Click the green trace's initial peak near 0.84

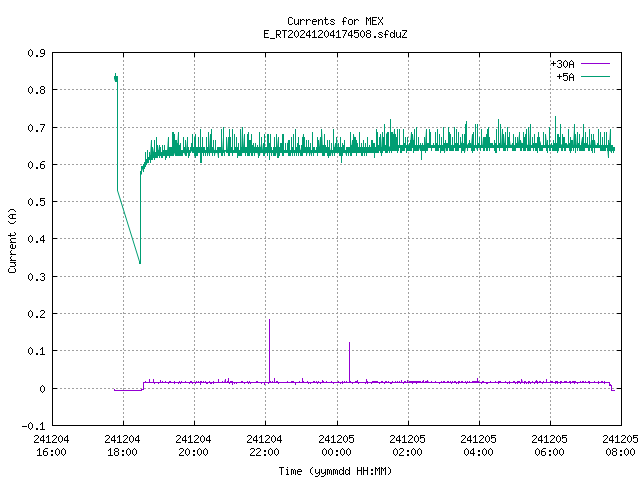click(x=116, y=76)
